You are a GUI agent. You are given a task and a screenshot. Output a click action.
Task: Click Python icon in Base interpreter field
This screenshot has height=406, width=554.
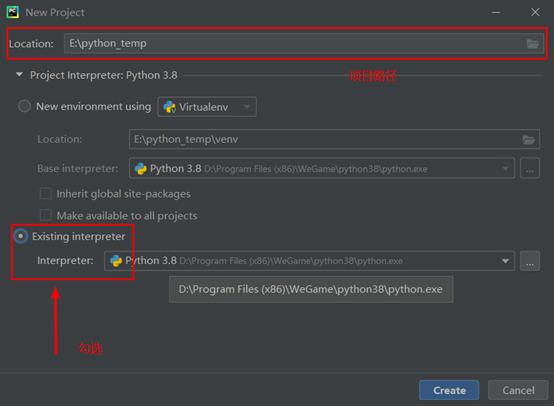coord(141,169)
